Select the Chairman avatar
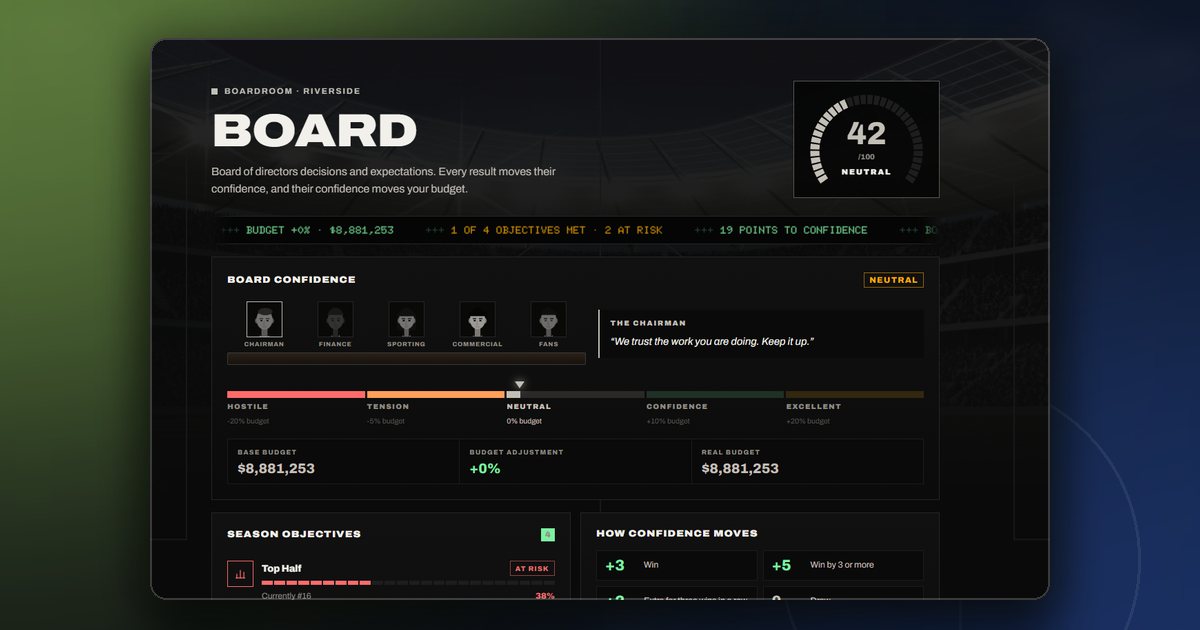 (264, 320)
